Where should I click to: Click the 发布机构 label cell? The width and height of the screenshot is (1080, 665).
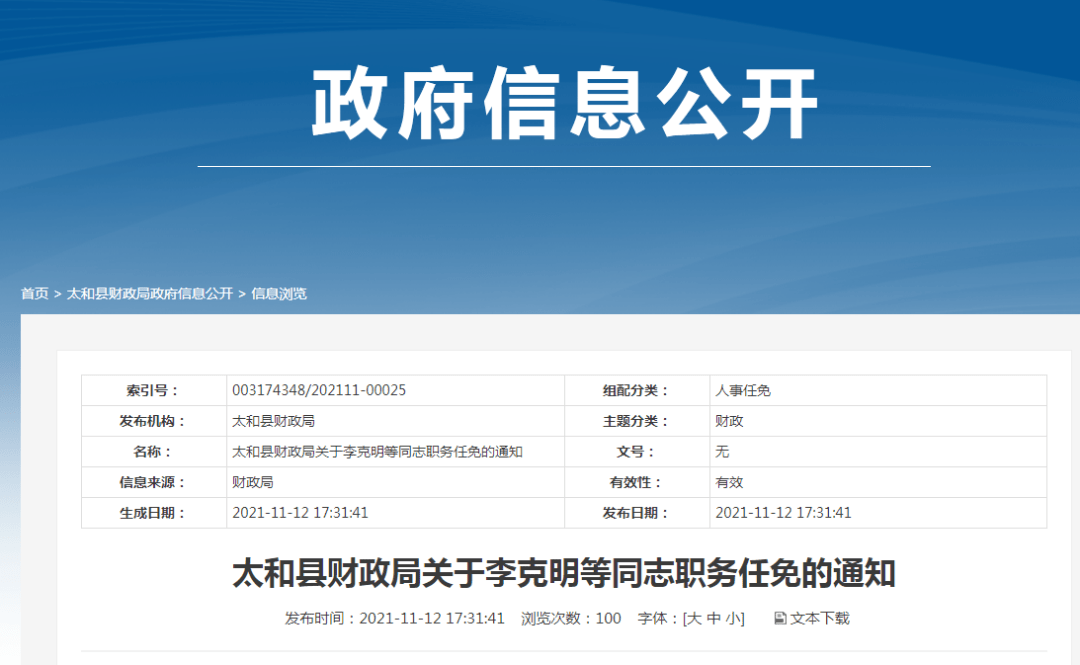coord(154,420)
